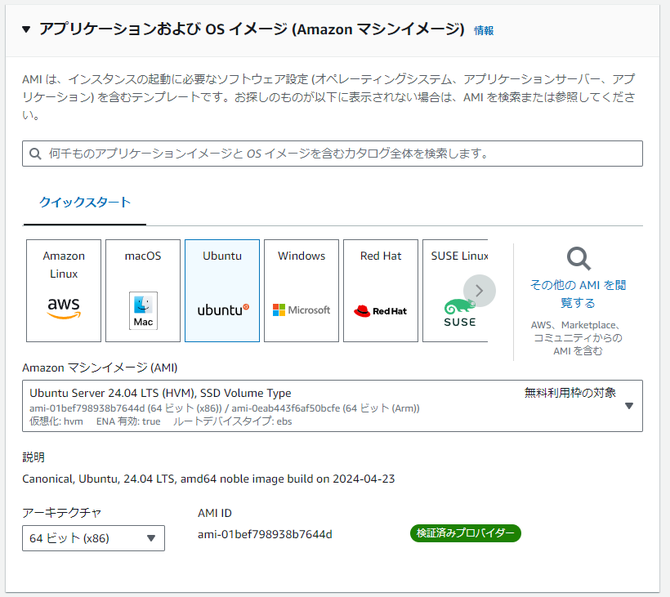
Task: Select the SUSE Linux AMI card
Action: click(455, 291)
